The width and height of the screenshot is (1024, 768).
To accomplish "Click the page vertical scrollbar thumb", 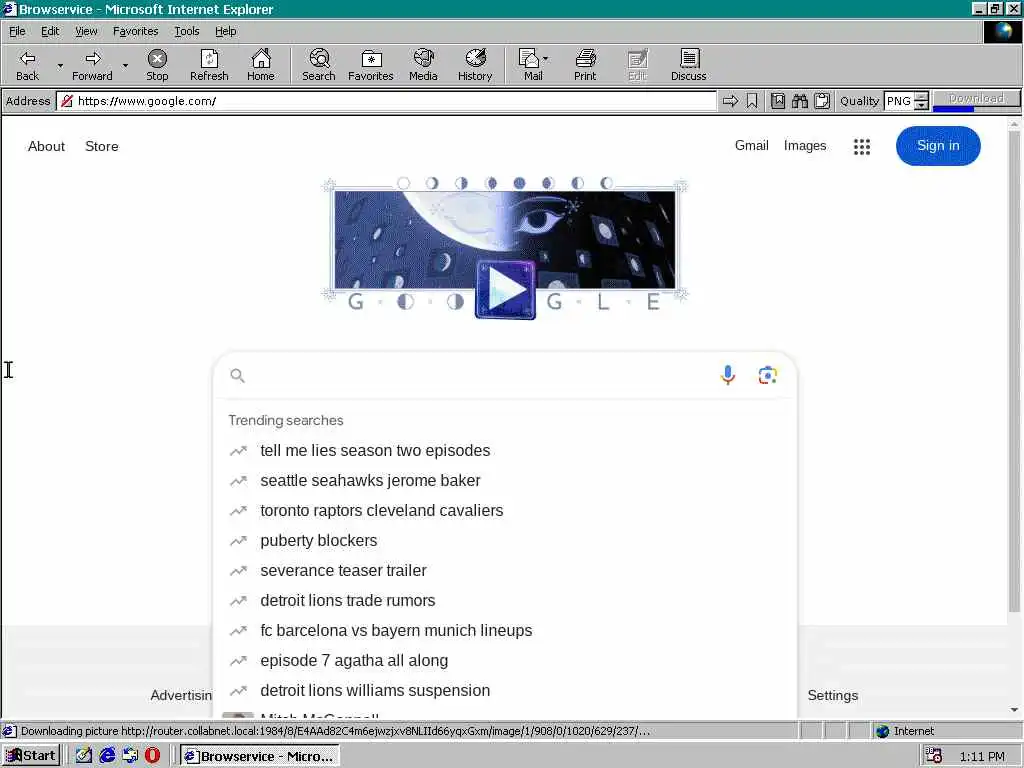I will point(1014,371).
